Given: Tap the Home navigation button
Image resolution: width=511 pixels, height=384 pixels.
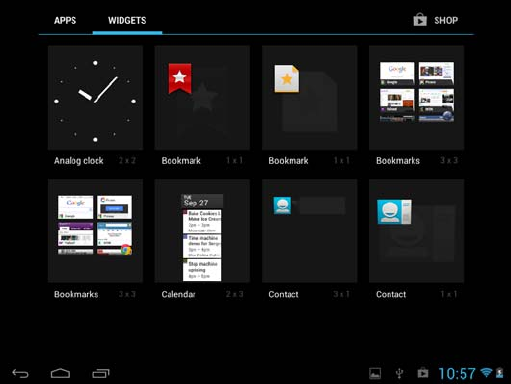Looking at the screenshot, I should tap(60, 373).
